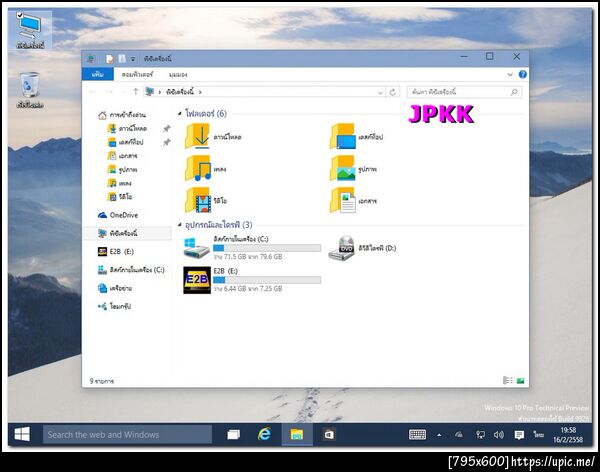This screenshot has height=472, width=600.
Task: Open the Action Center notifications icon
Action: [x=519, y=435]
